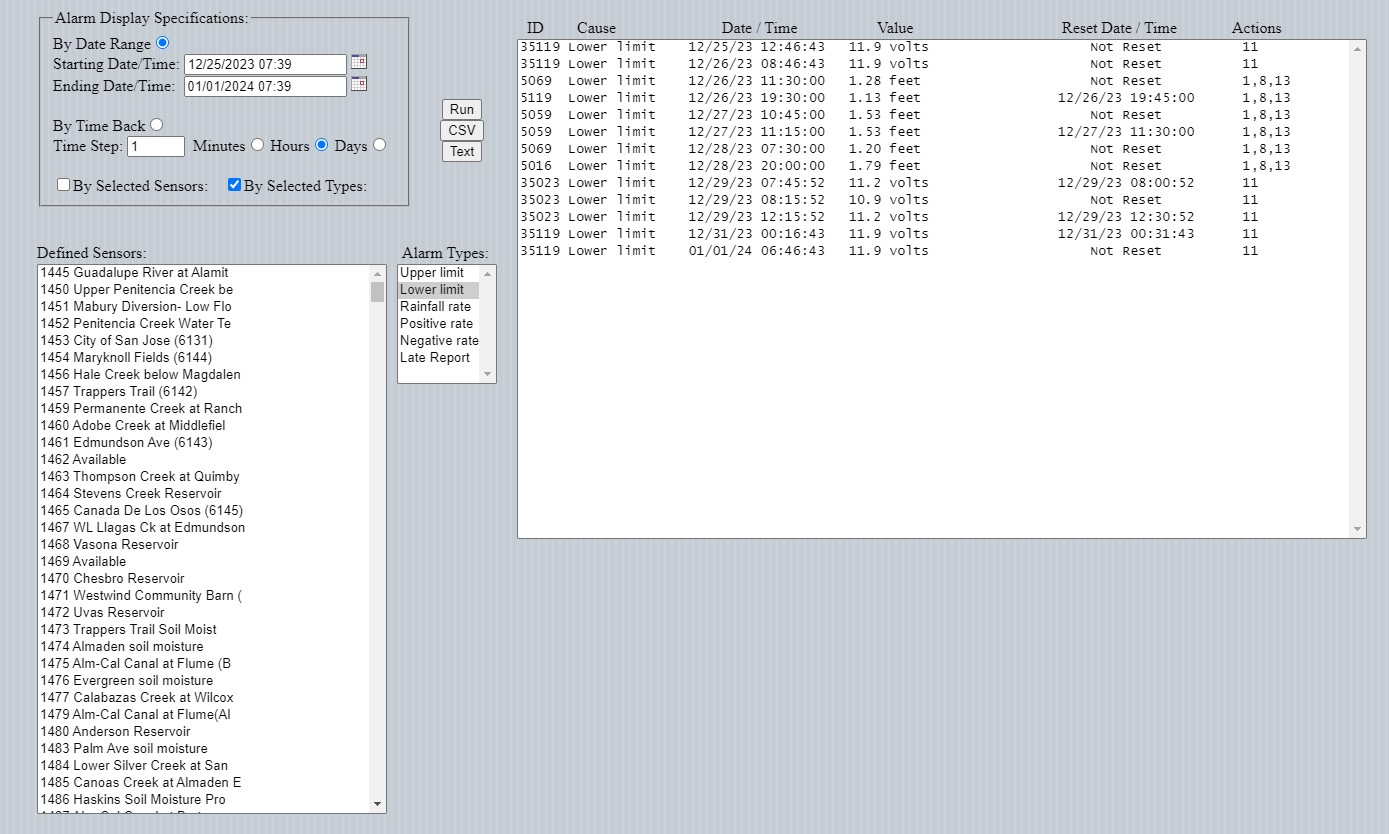Uncheck By Selected Types checkbox
Image resolution: width=1389 pixels, height=834 pixels.
click(235, 185)
